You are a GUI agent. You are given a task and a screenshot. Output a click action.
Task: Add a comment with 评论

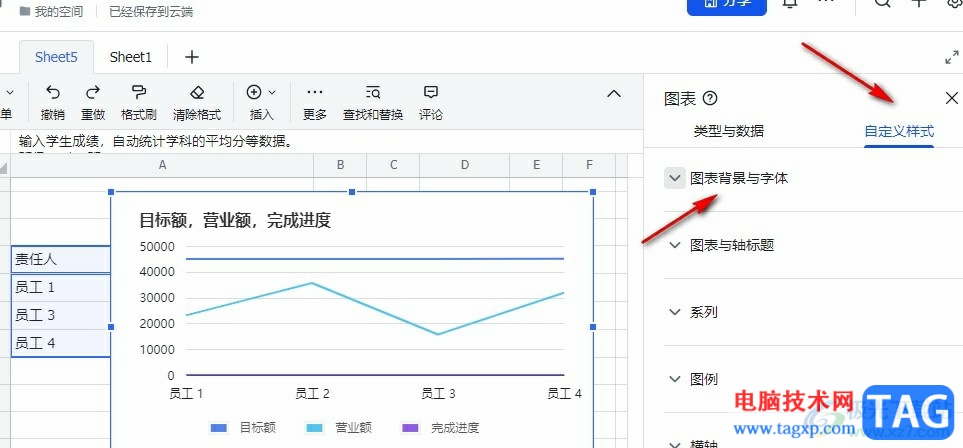tap(431, 103)
